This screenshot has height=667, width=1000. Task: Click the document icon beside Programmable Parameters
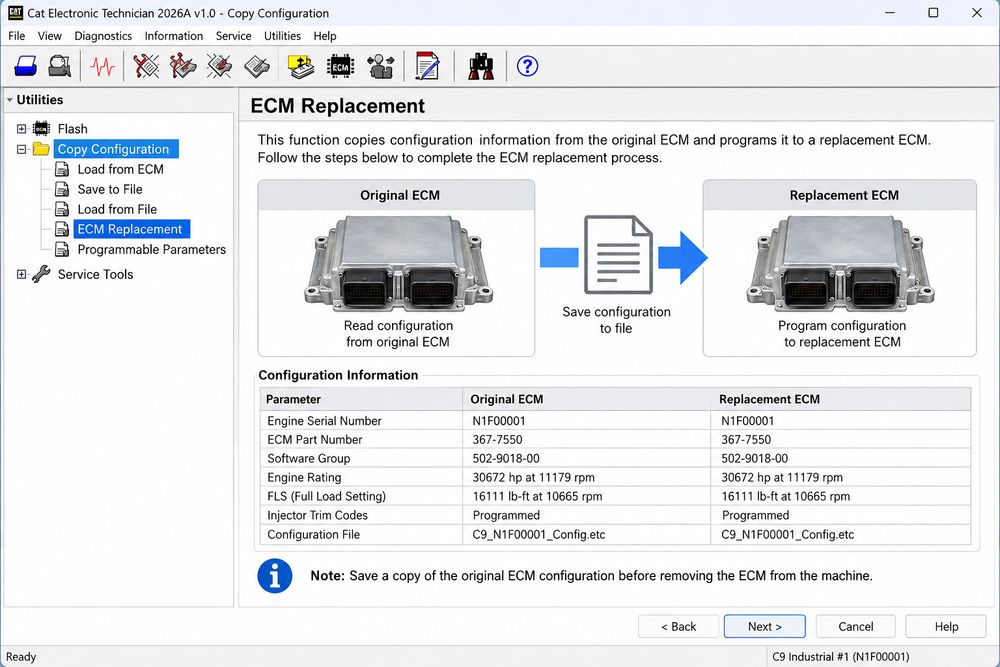pos(62,249)
